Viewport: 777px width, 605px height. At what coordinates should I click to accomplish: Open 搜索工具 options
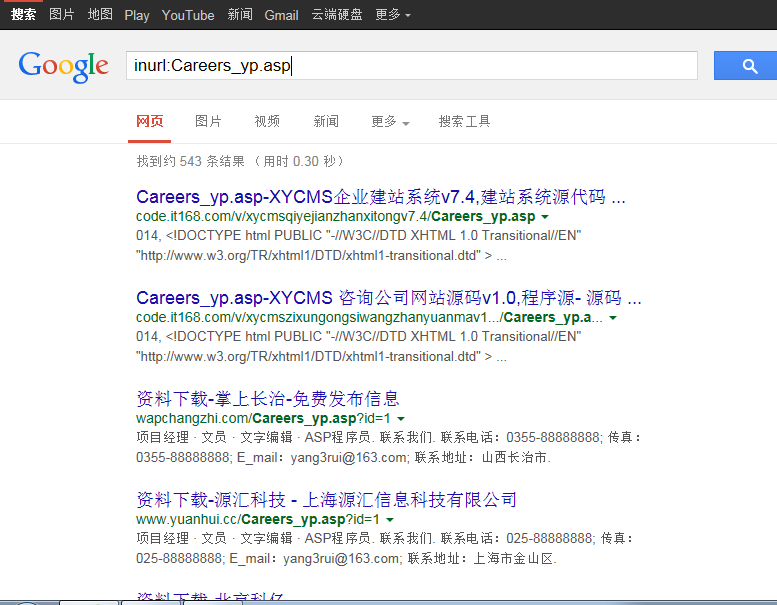pos(464,121)
